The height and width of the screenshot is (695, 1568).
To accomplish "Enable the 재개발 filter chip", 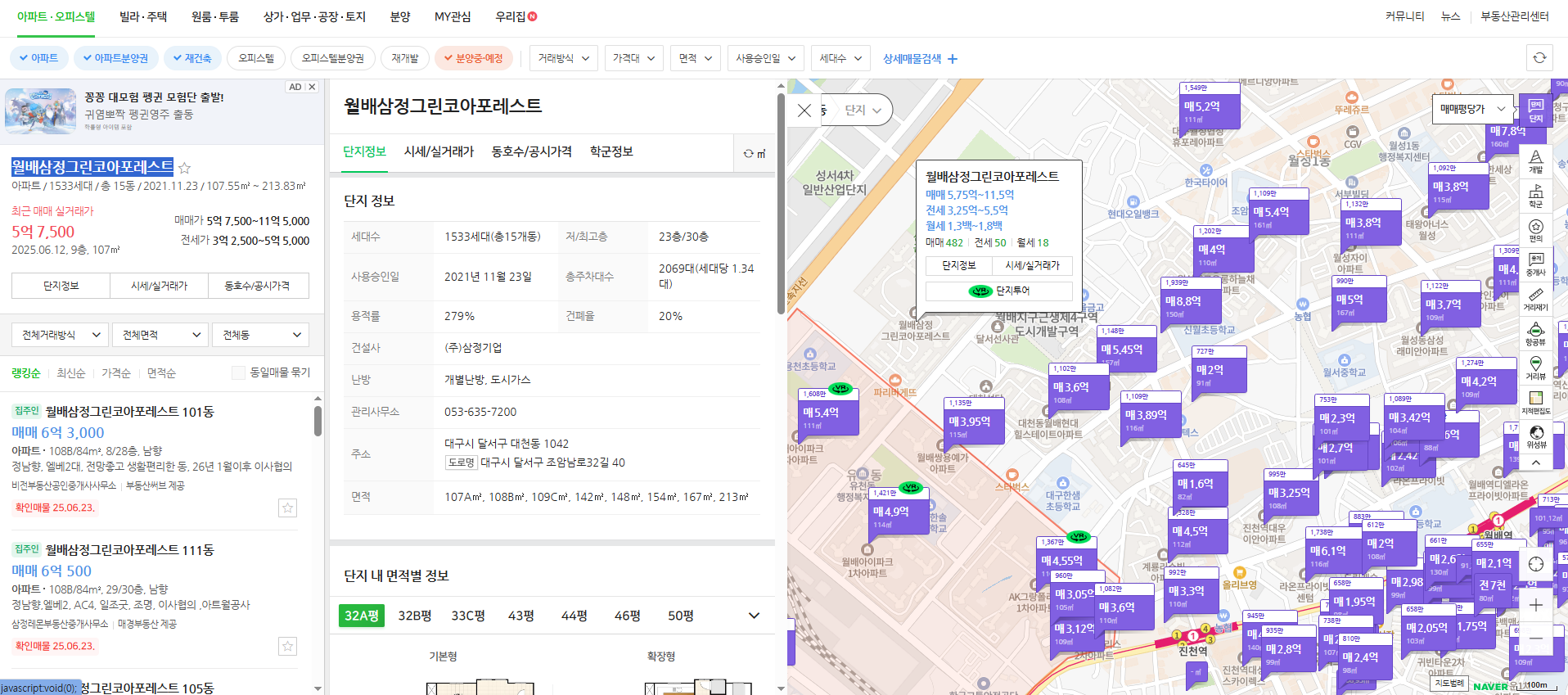I will [x=405, y=58].
